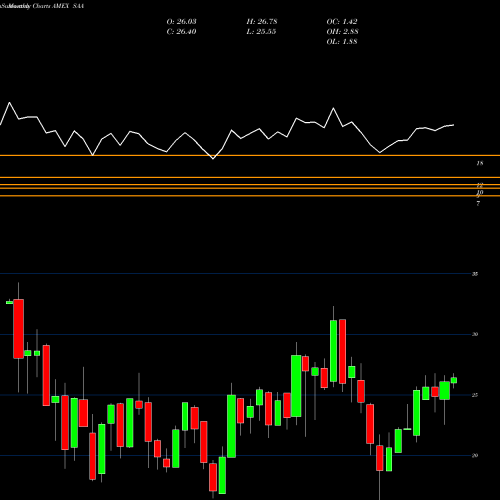Select the OC: 1.42 reading
This screenshot has width=500, height=500.
tap(342, 22)
